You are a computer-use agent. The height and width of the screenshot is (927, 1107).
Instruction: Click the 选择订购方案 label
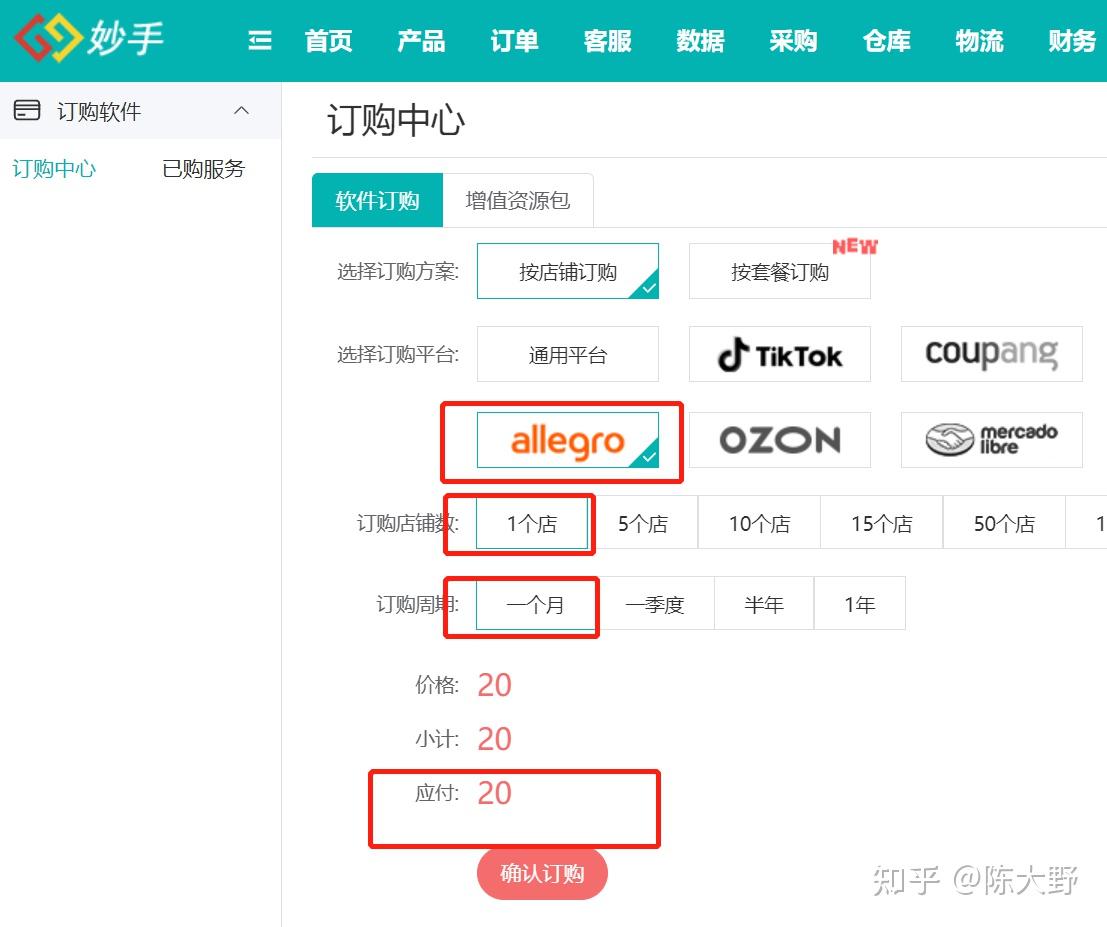(x=398, y=271)
